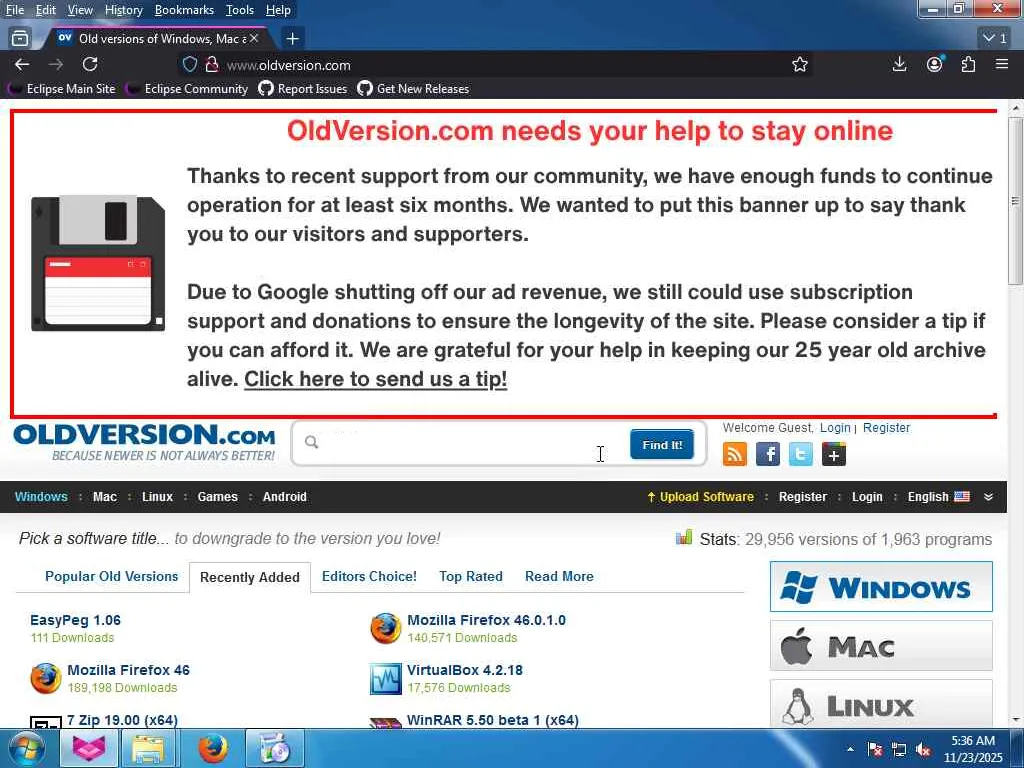The width and height of the screenshot is (1024, 768).
Task: Open the File menu
Action: point(14,10)
